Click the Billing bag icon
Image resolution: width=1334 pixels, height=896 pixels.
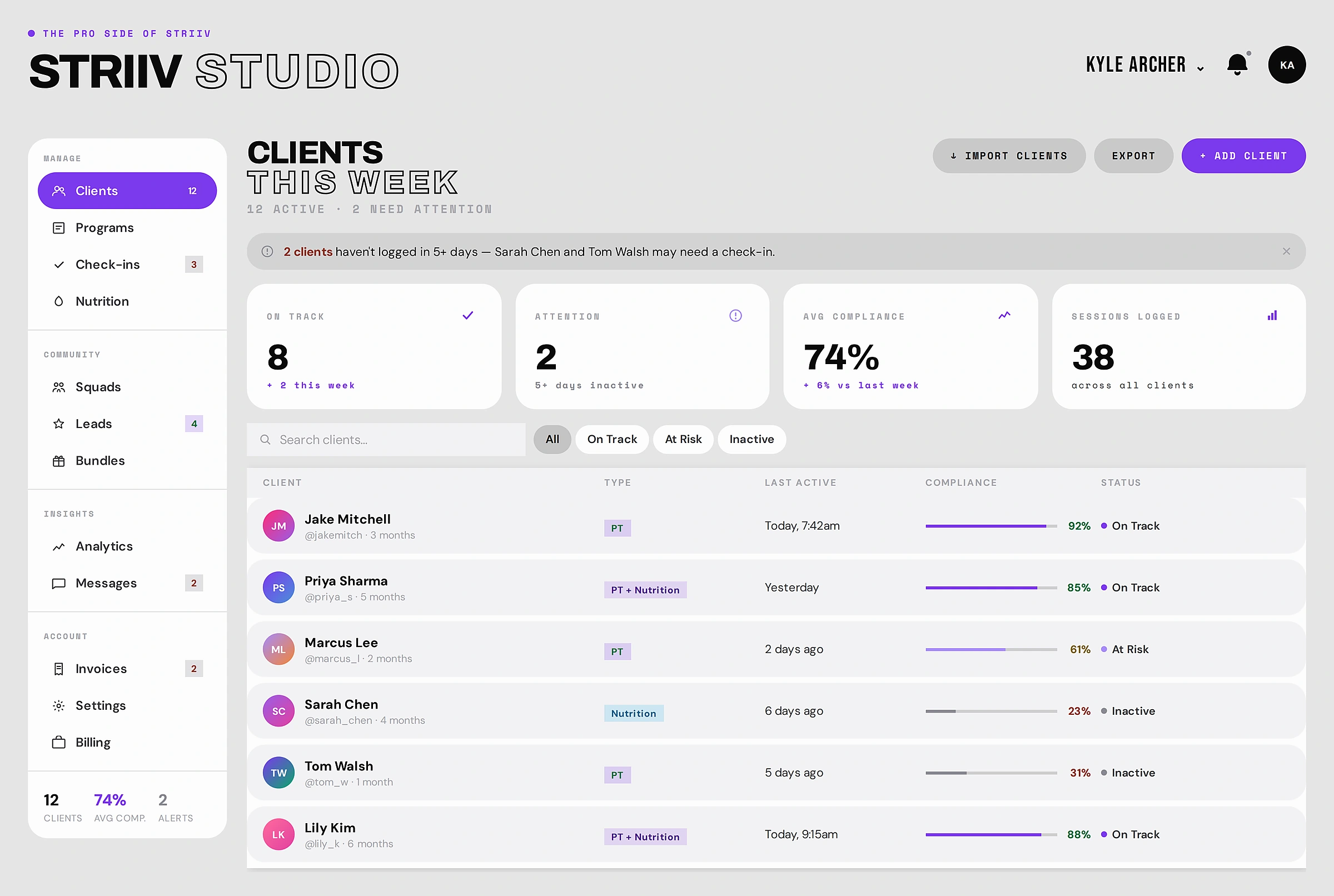59,742
